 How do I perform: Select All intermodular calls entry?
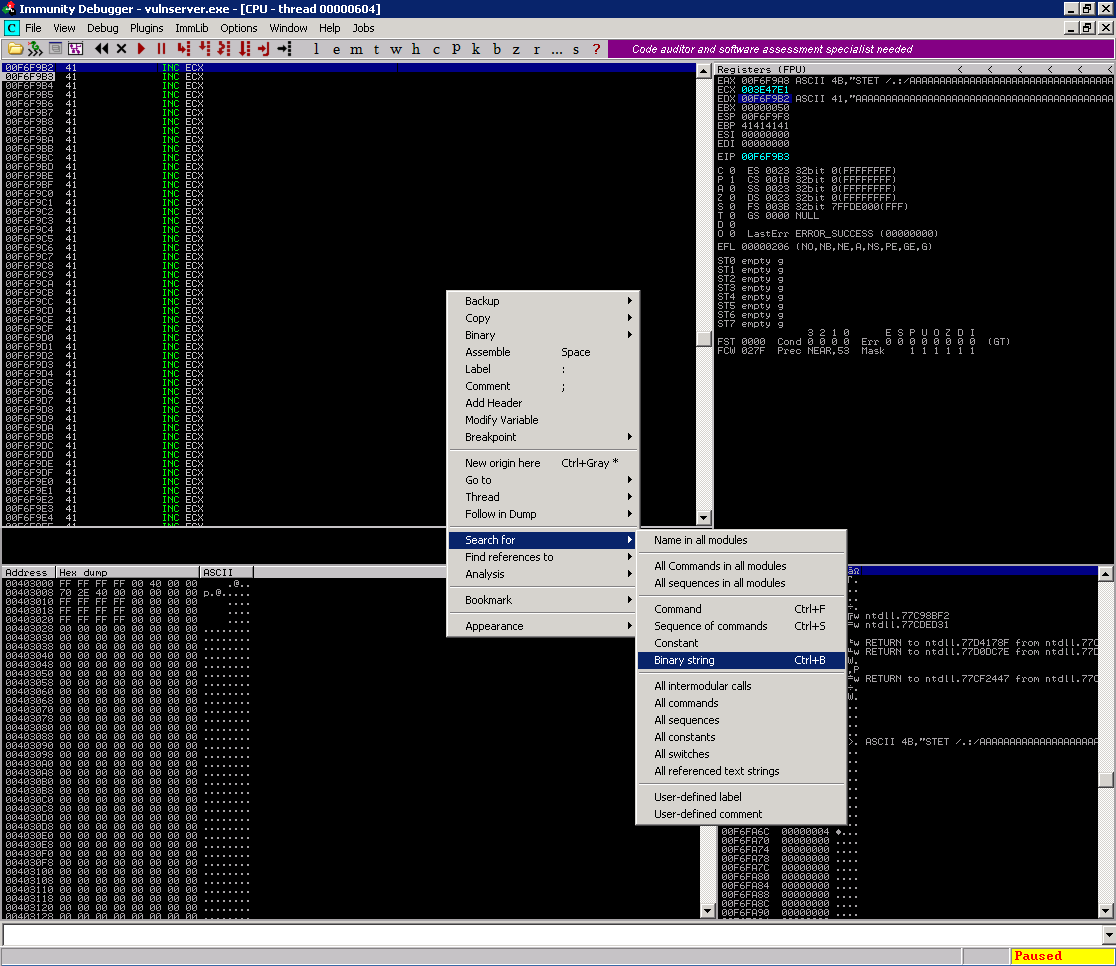click(741, 686)
